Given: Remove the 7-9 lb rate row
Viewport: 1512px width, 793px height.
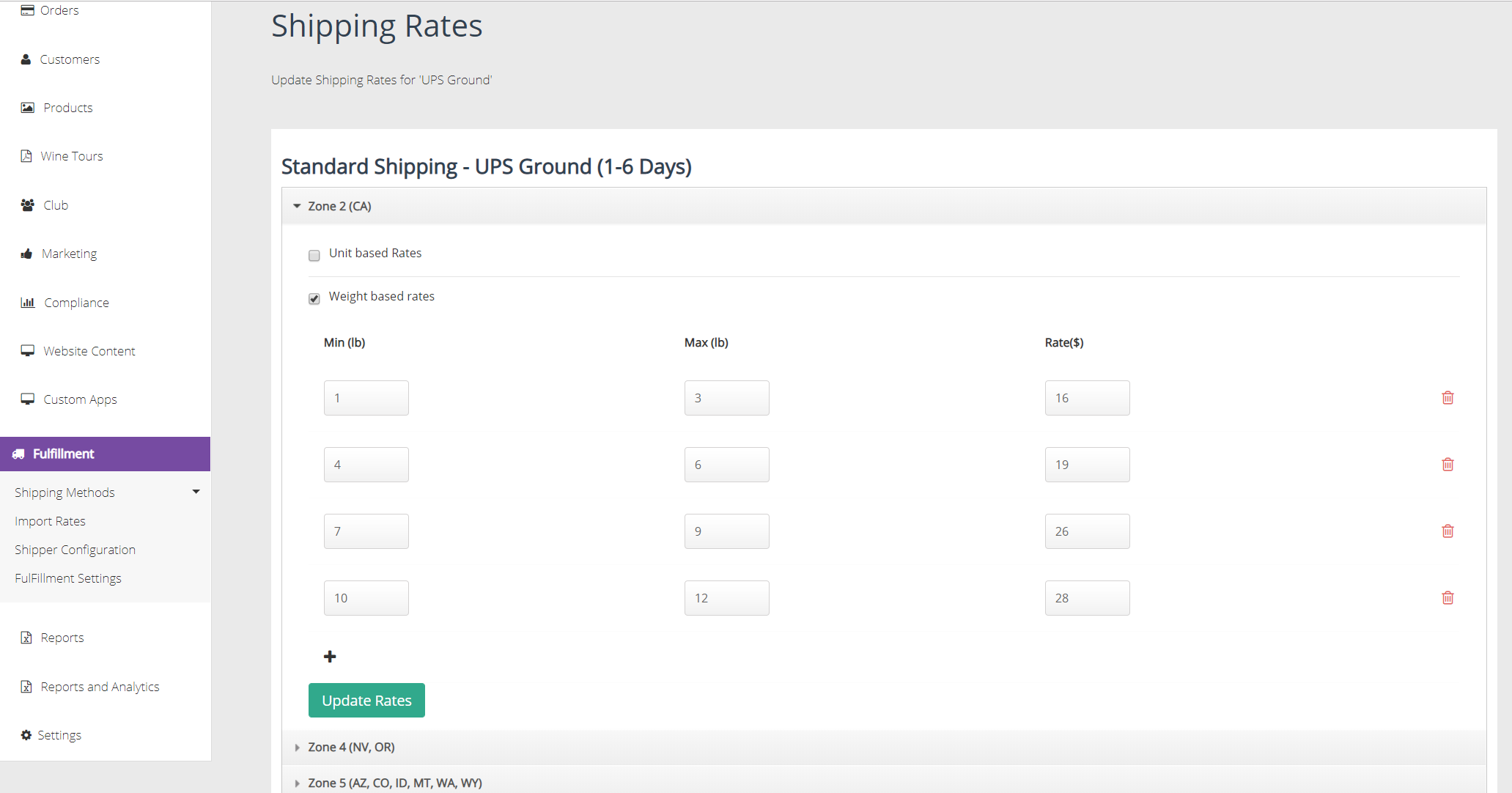Looking at the screenshot, I should point(1448,531).
